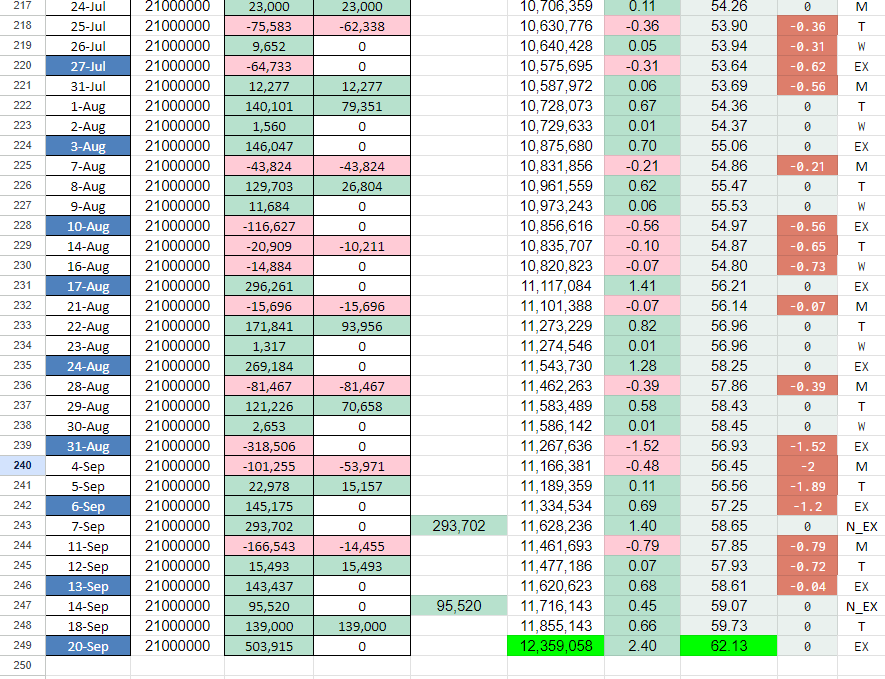Select the 59.73 cell
885x679 pixels.
729,626
